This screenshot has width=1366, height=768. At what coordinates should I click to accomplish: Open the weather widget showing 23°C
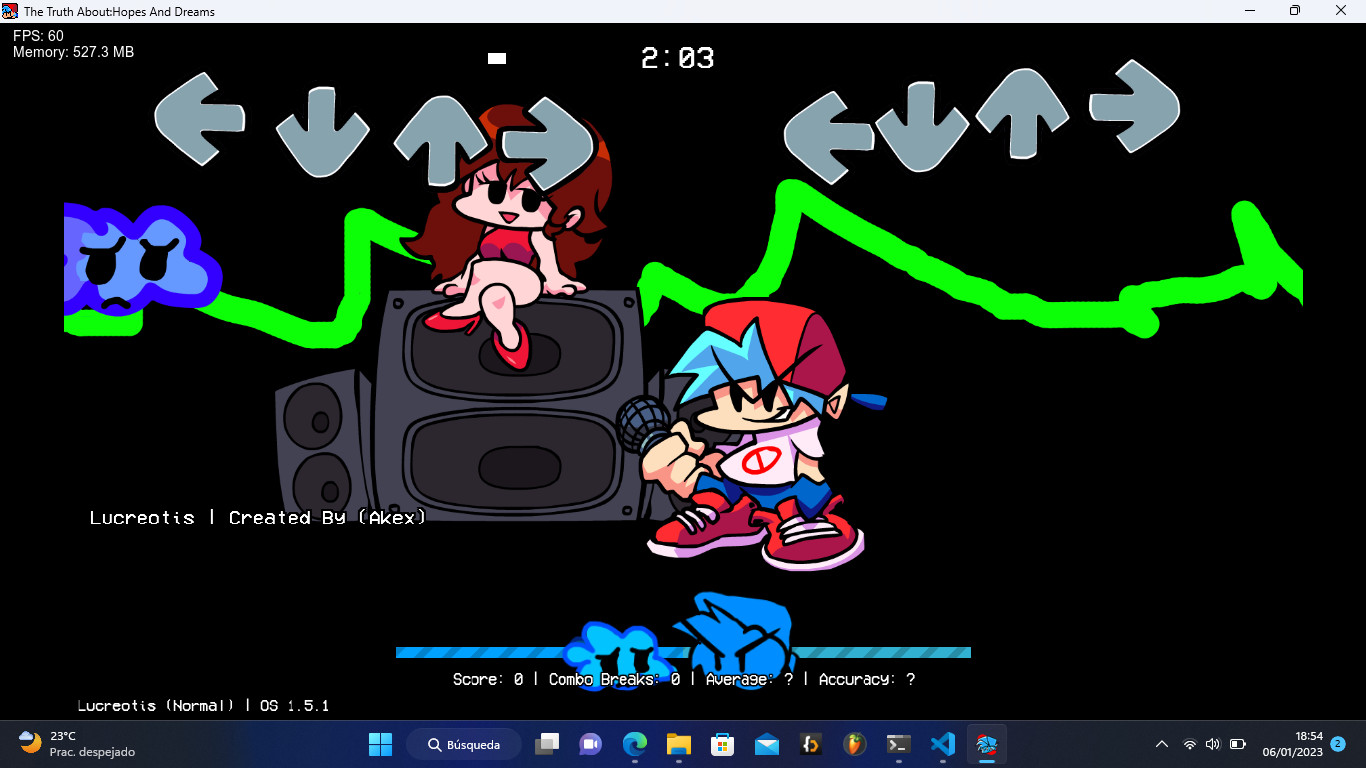(x=77, y=744)
